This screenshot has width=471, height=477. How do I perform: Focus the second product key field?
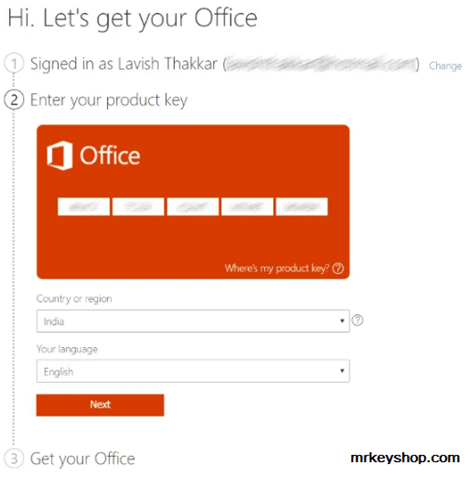(x=138, y=207)
